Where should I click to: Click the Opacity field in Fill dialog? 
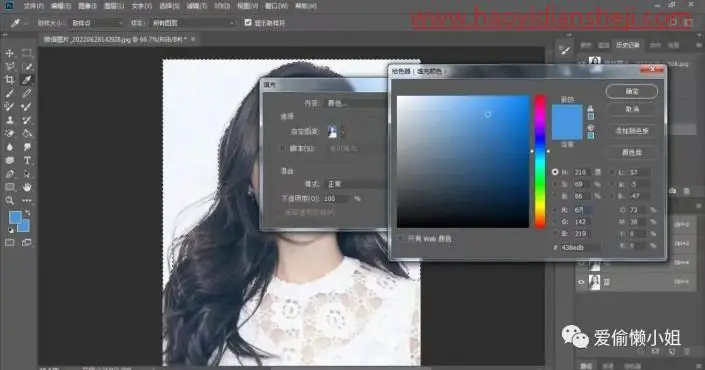336,198
